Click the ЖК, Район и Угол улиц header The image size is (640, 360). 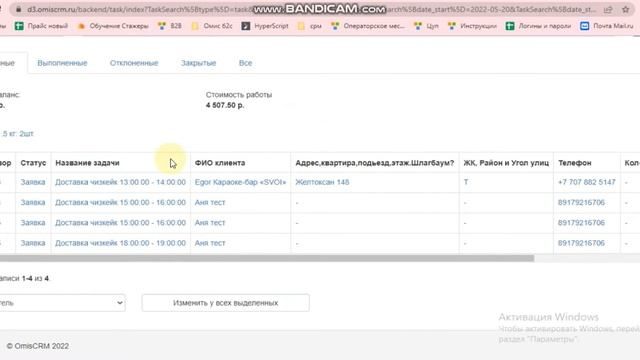506,162
